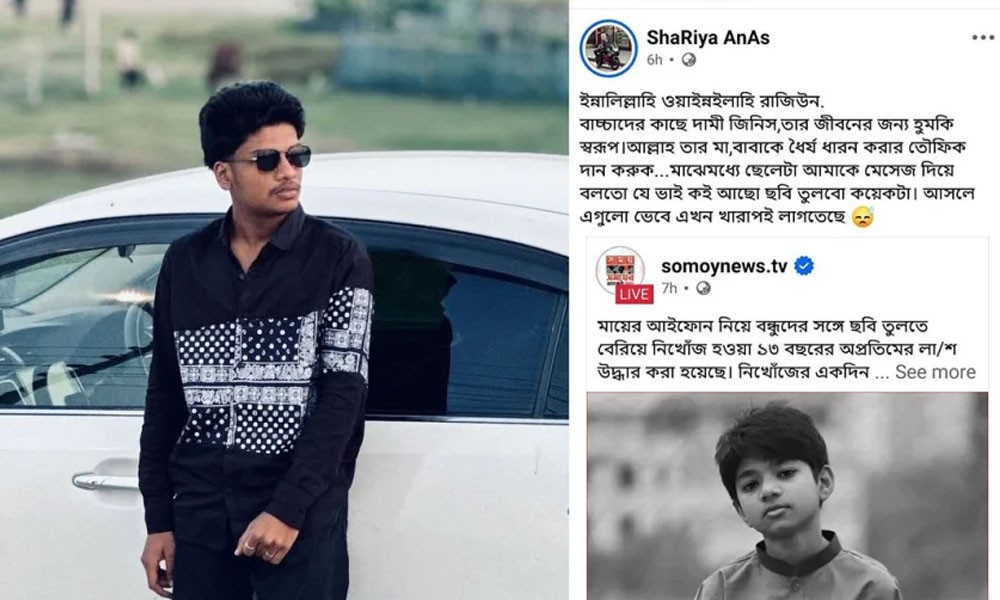The image size is (1000, 600).
Task: Open the black-and-white boy photo
Action: [x=787, y=496]
